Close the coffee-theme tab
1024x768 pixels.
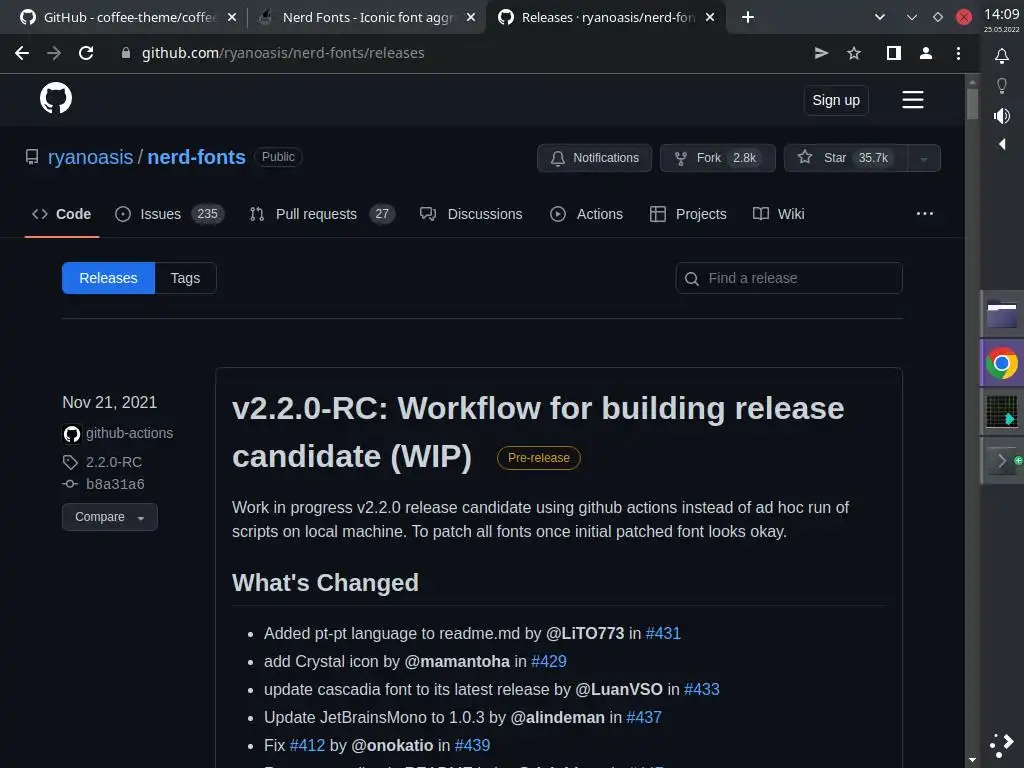(x=232, y=17)
